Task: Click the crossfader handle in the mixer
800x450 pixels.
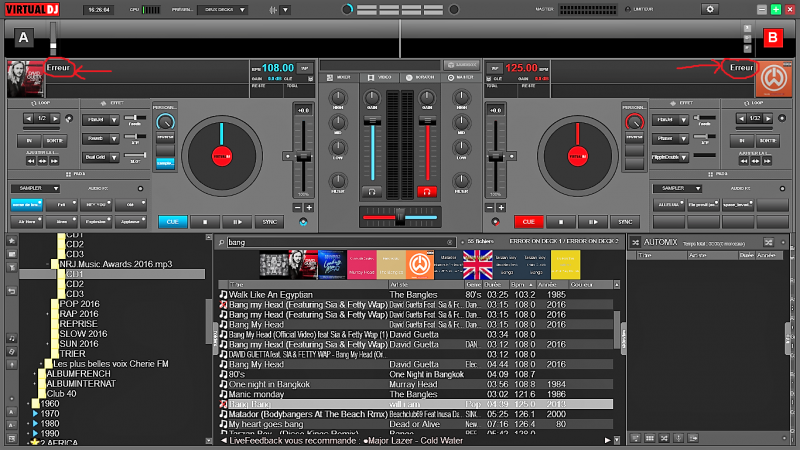Action: coord(400,217)
